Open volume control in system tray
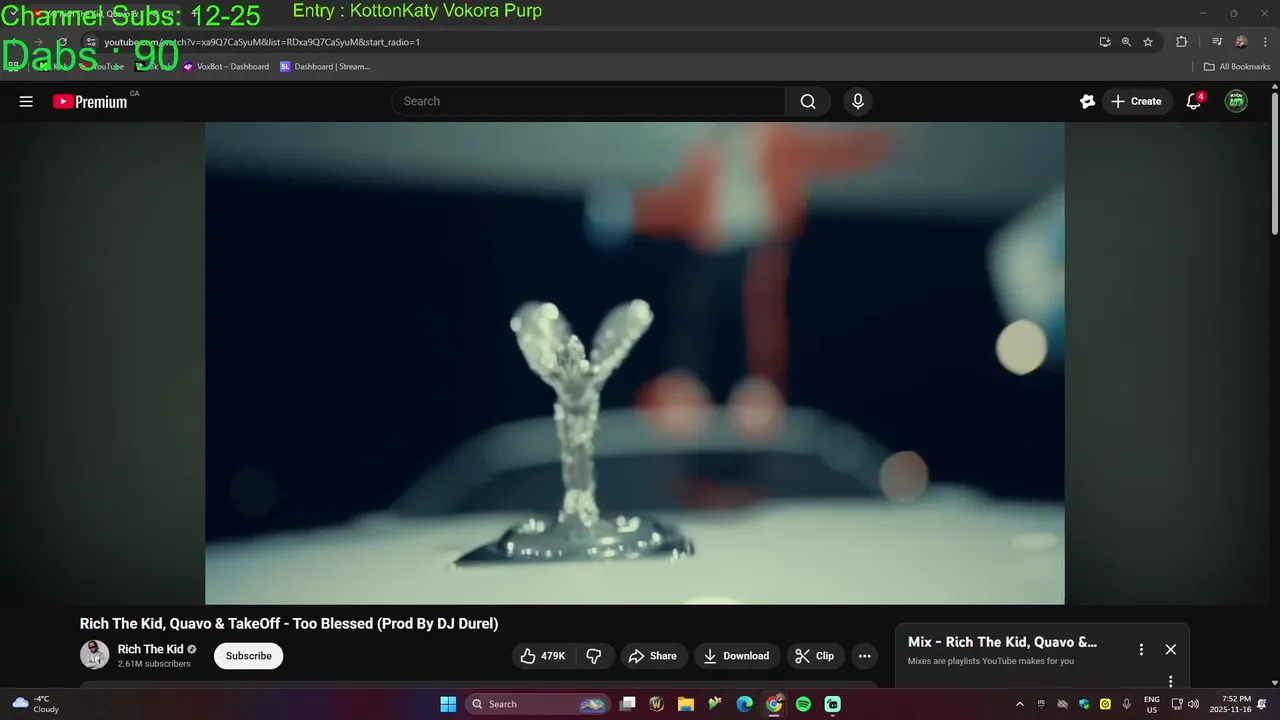The width and height of the screenshot is (1280, 720). 1193,704
